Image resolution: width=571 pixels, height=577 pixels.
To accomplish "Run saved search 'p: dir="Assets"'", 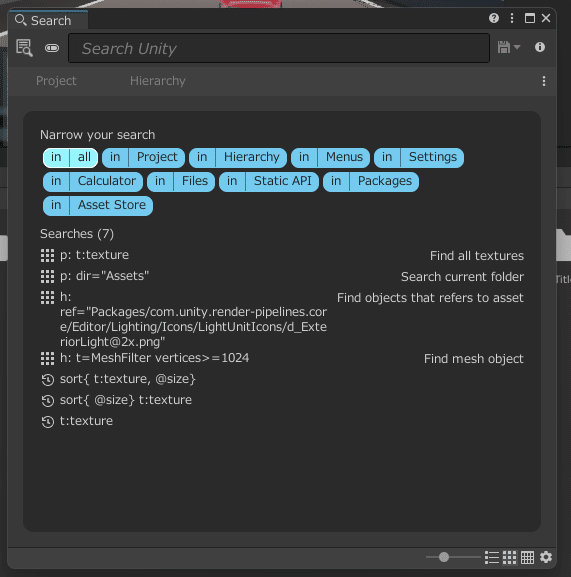I will tap(104, 276).
